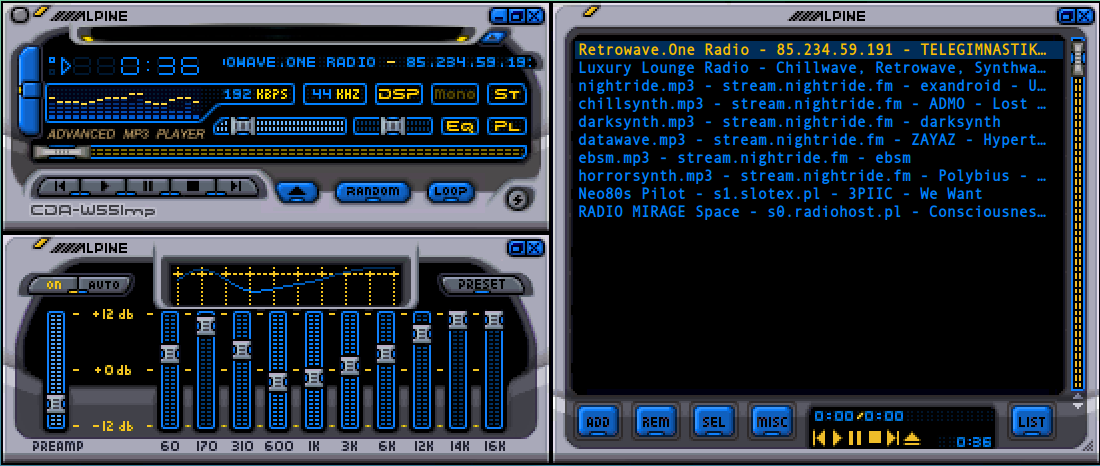Open the playlist ADD menu

(598, 422)
